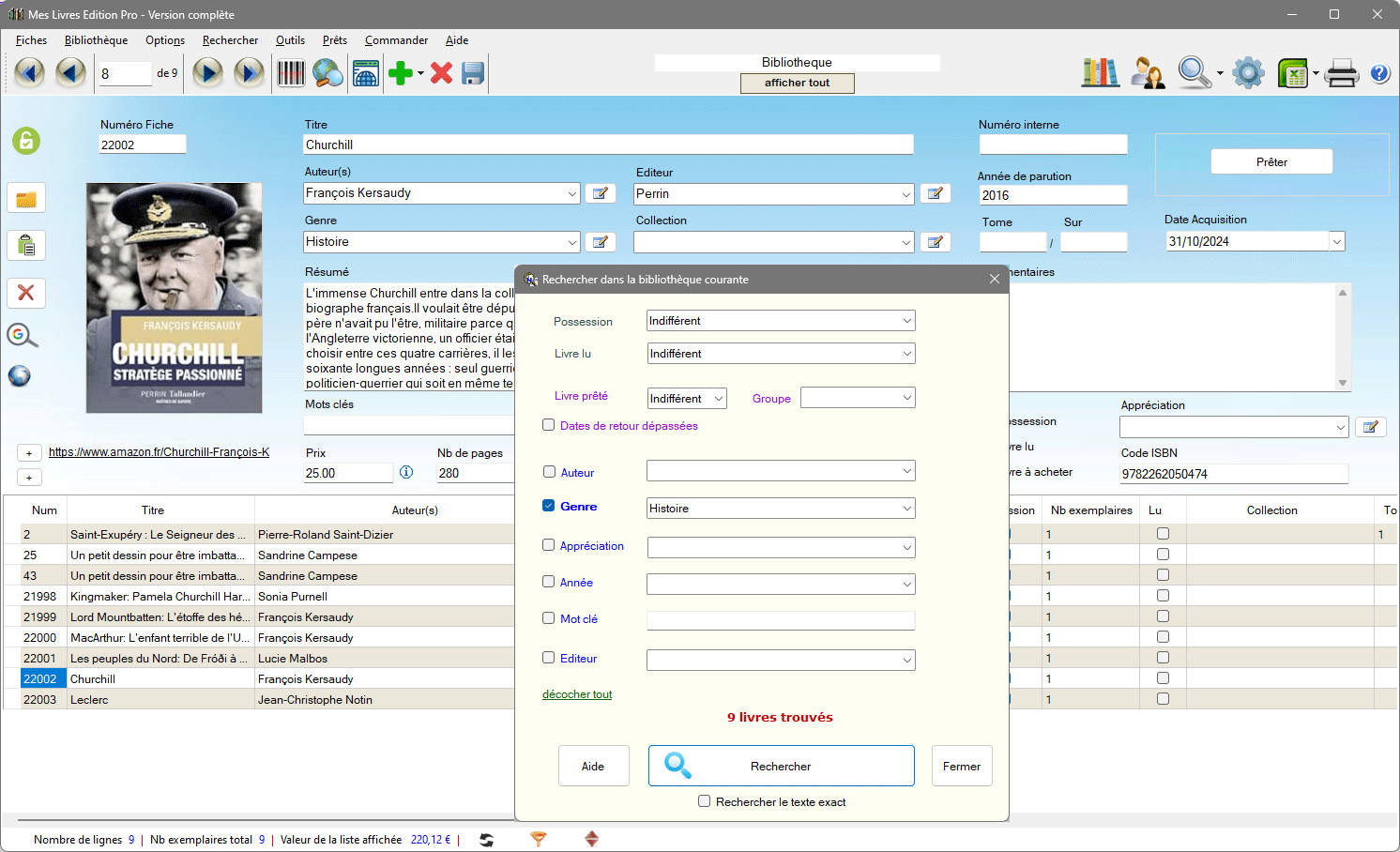Open the Rechercher menu
1400x852 pixels.
(230, 40)
